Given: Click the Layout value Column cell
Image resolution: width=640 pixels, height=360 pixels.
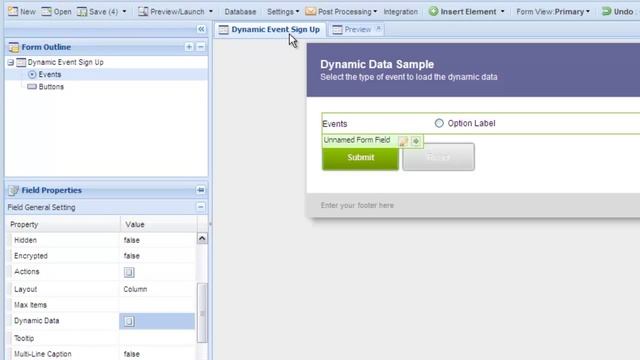Looking at the screenshot, I should (x=158, y=289).
